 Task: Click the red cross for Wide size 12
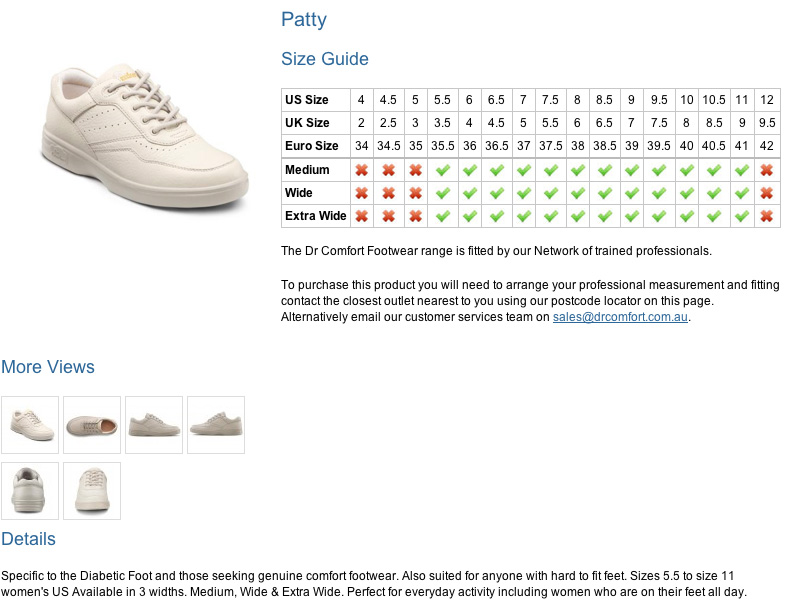[766, 193]
